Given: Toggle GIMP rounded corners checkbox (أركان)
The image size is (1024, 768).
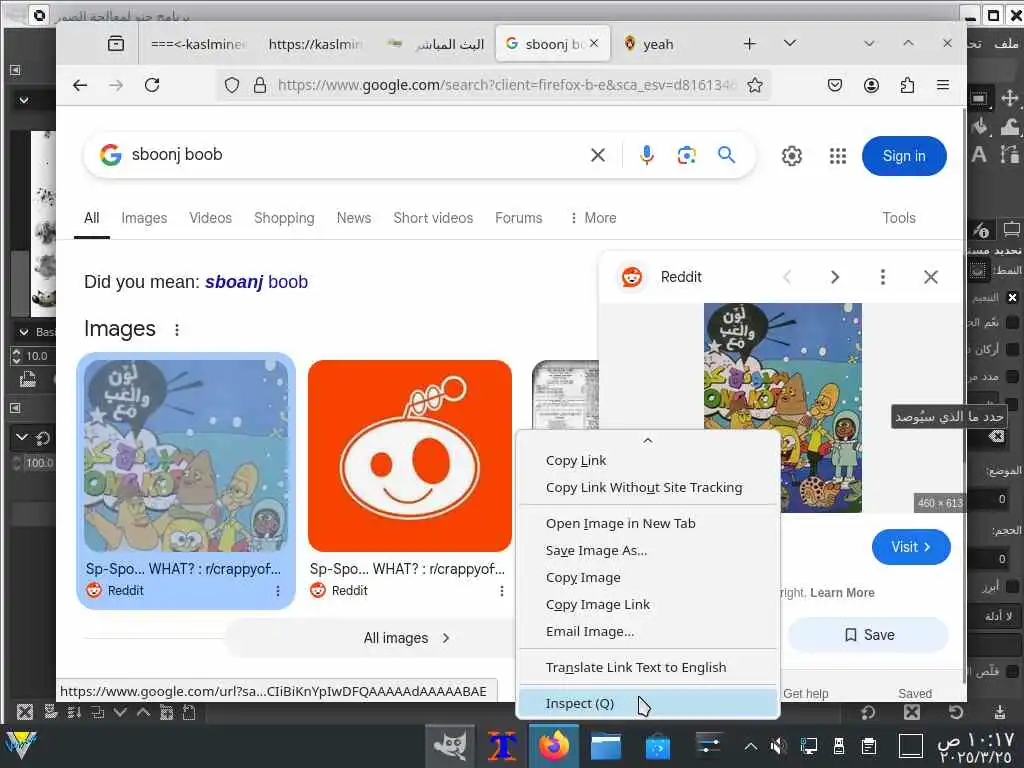Looking at the screenshot, I should tap(1013, 349).
